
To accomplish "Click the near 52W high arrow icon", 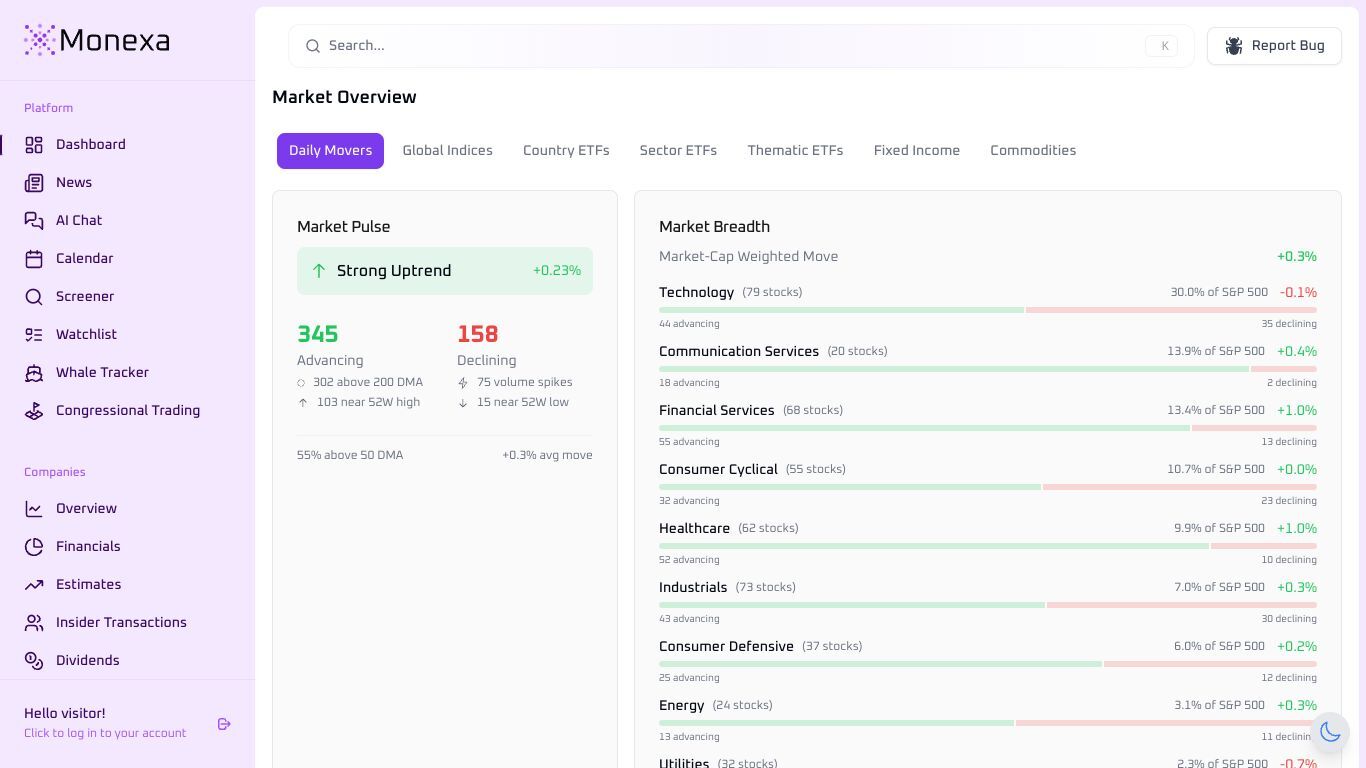I will (303, 403).
